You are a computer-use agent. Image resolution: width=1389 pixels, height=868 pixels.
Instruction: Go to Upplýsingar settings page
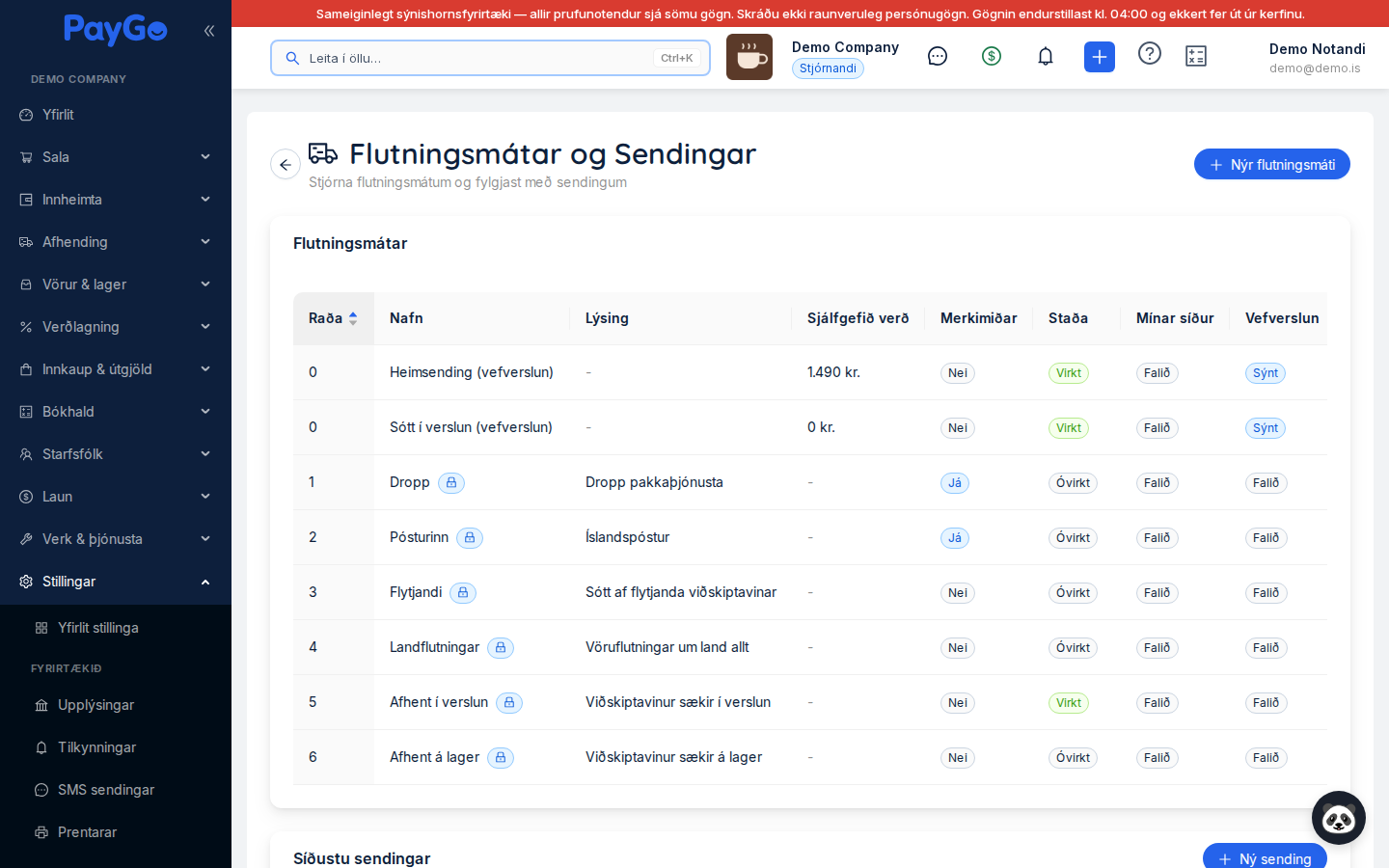116,705
